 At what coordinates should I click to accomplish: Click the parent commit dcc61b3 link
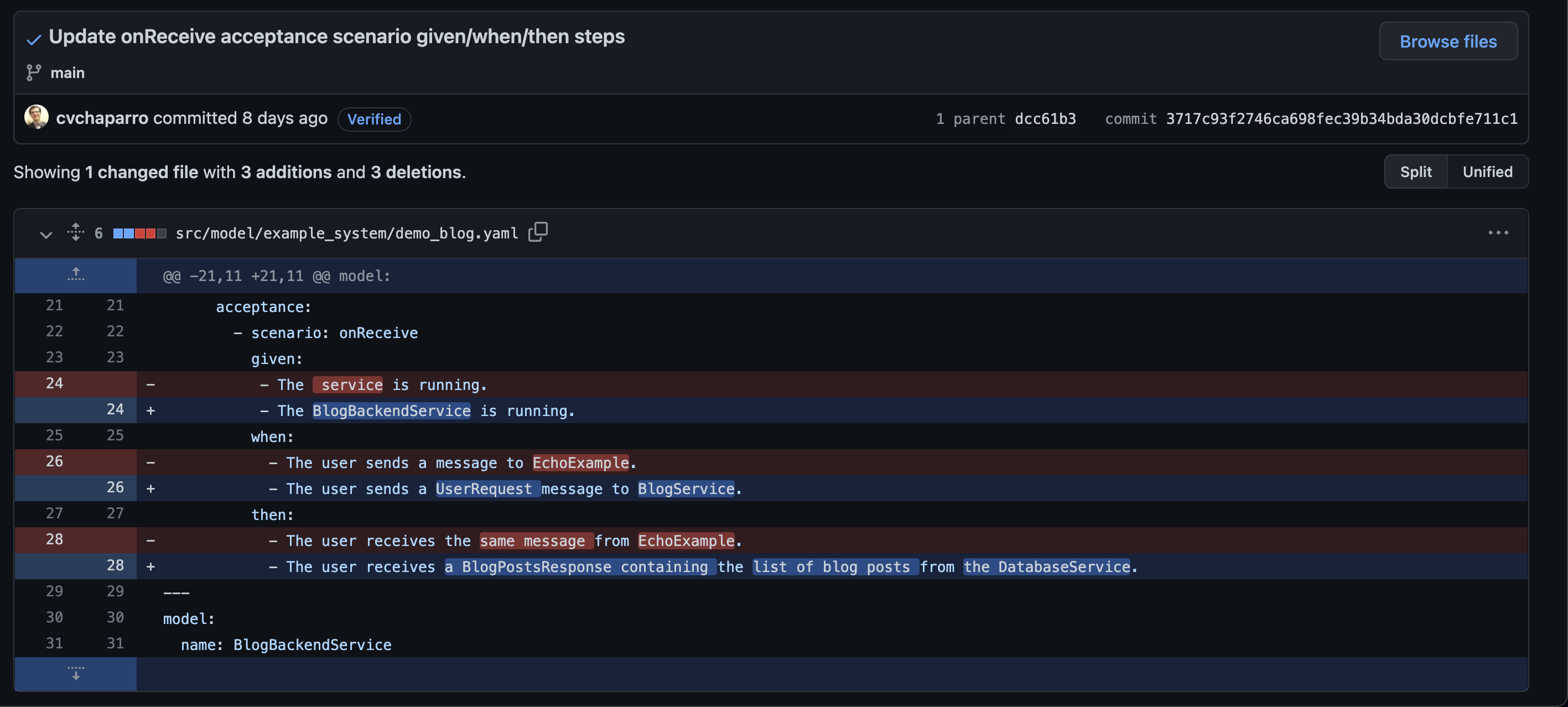[1044, 118]
